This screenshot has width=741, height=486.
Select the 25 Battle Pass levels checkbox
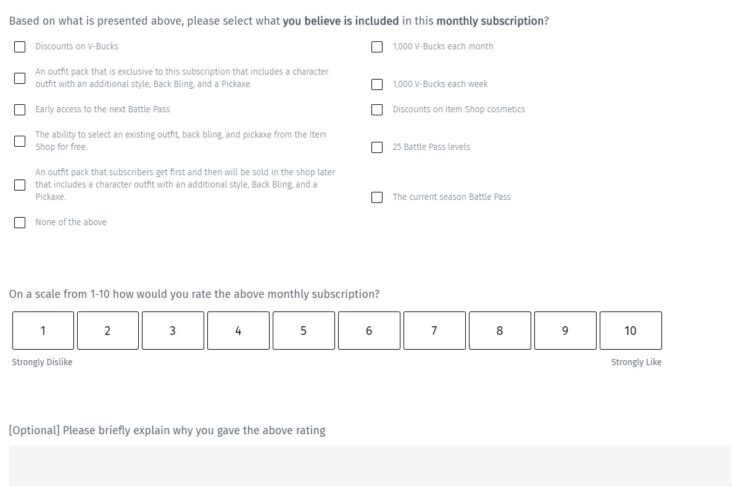click(377, 148)
